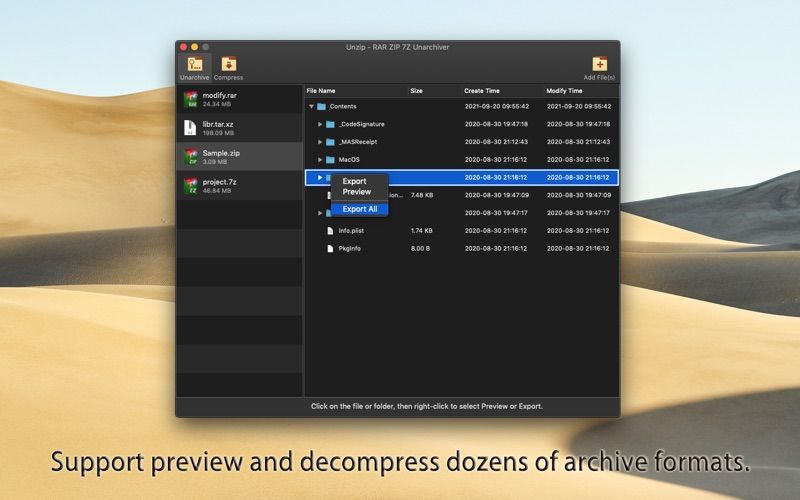This screenshot has height=500, width=800.
Task: Select the libr.tar.xz file icon
Action: pos(190,127)
